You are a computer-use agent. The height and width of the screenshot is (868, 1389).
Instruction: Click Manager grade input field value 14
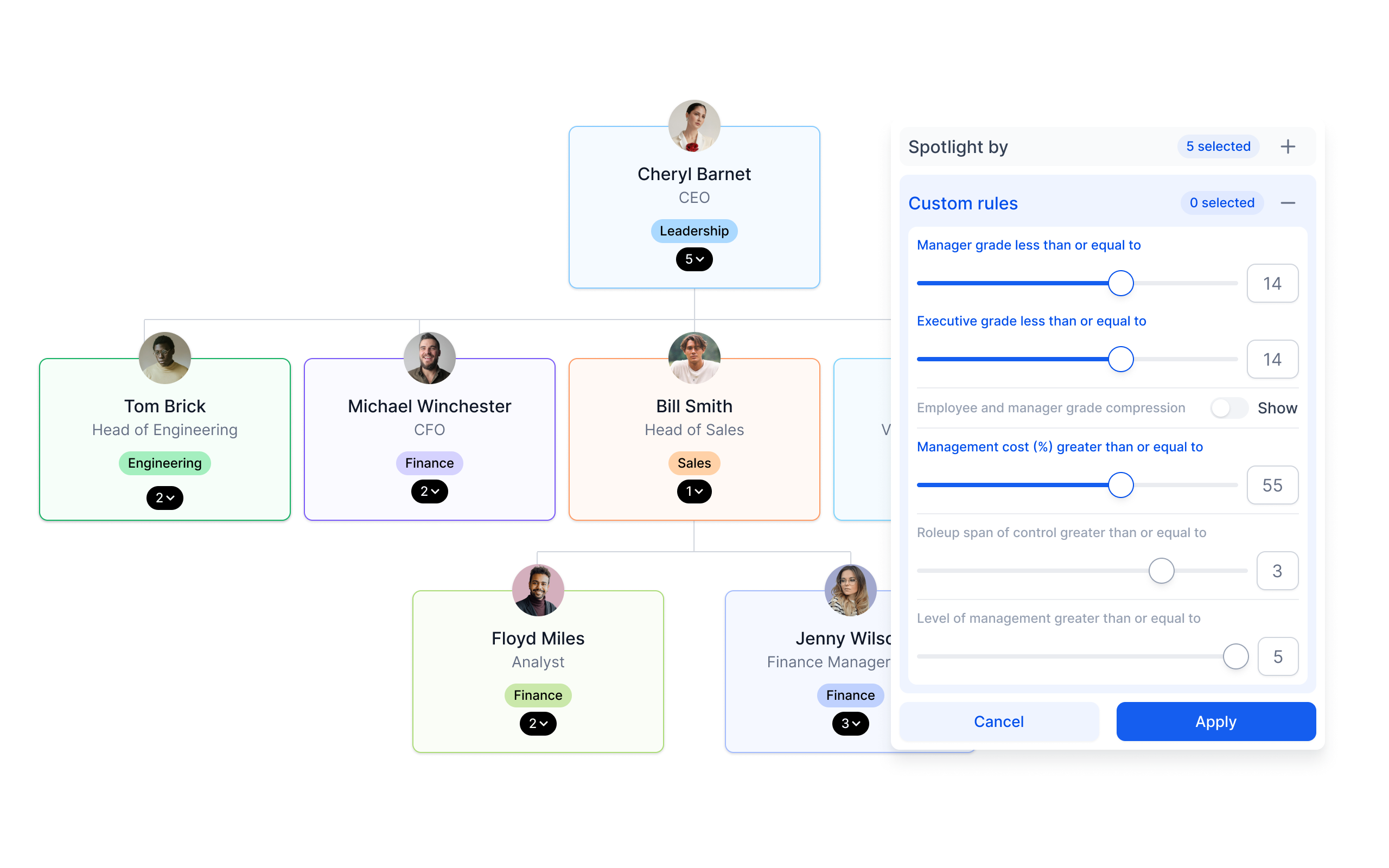click(1272, 282)
